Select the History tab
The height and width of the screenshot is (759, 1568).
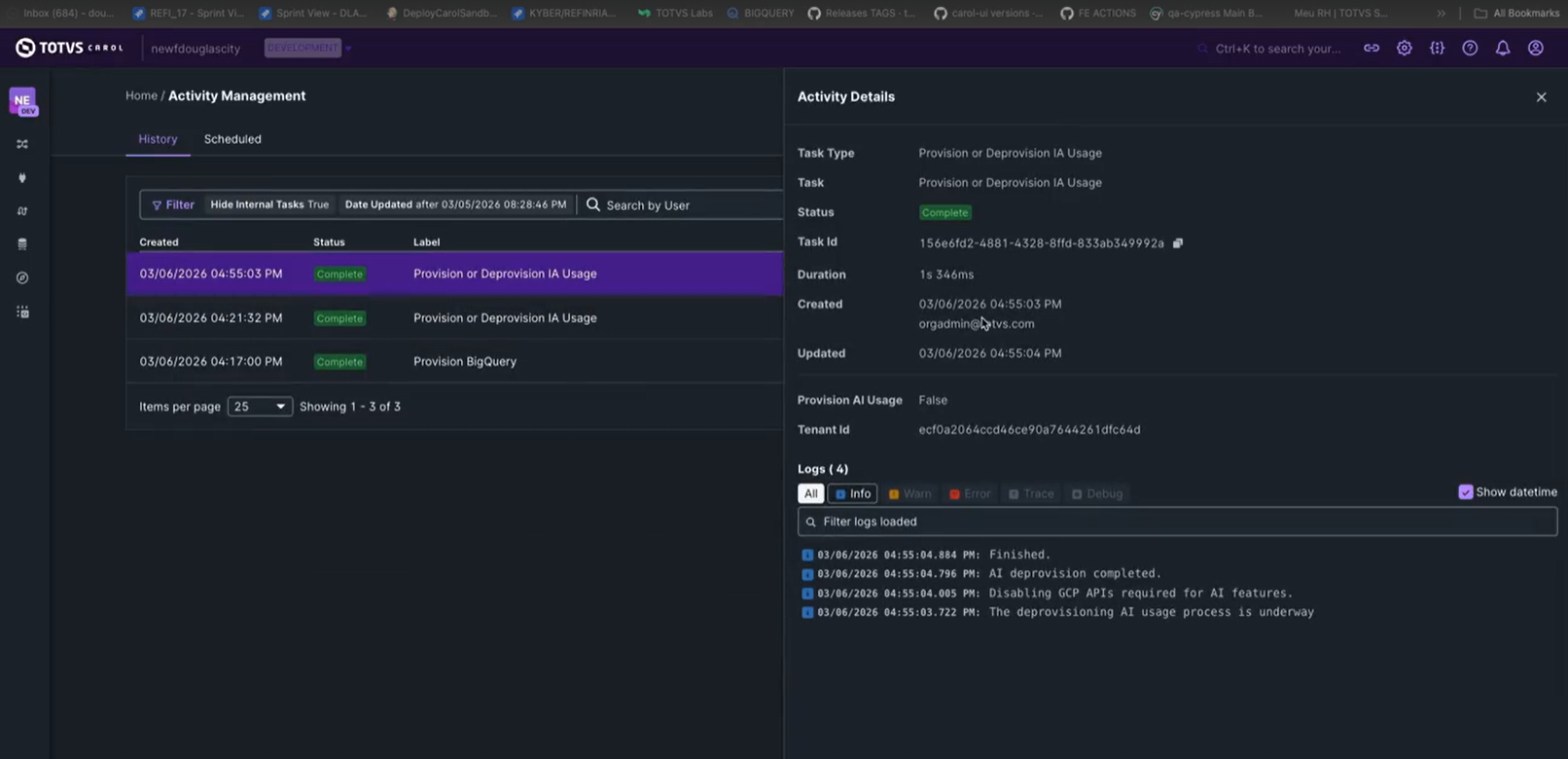158,139
